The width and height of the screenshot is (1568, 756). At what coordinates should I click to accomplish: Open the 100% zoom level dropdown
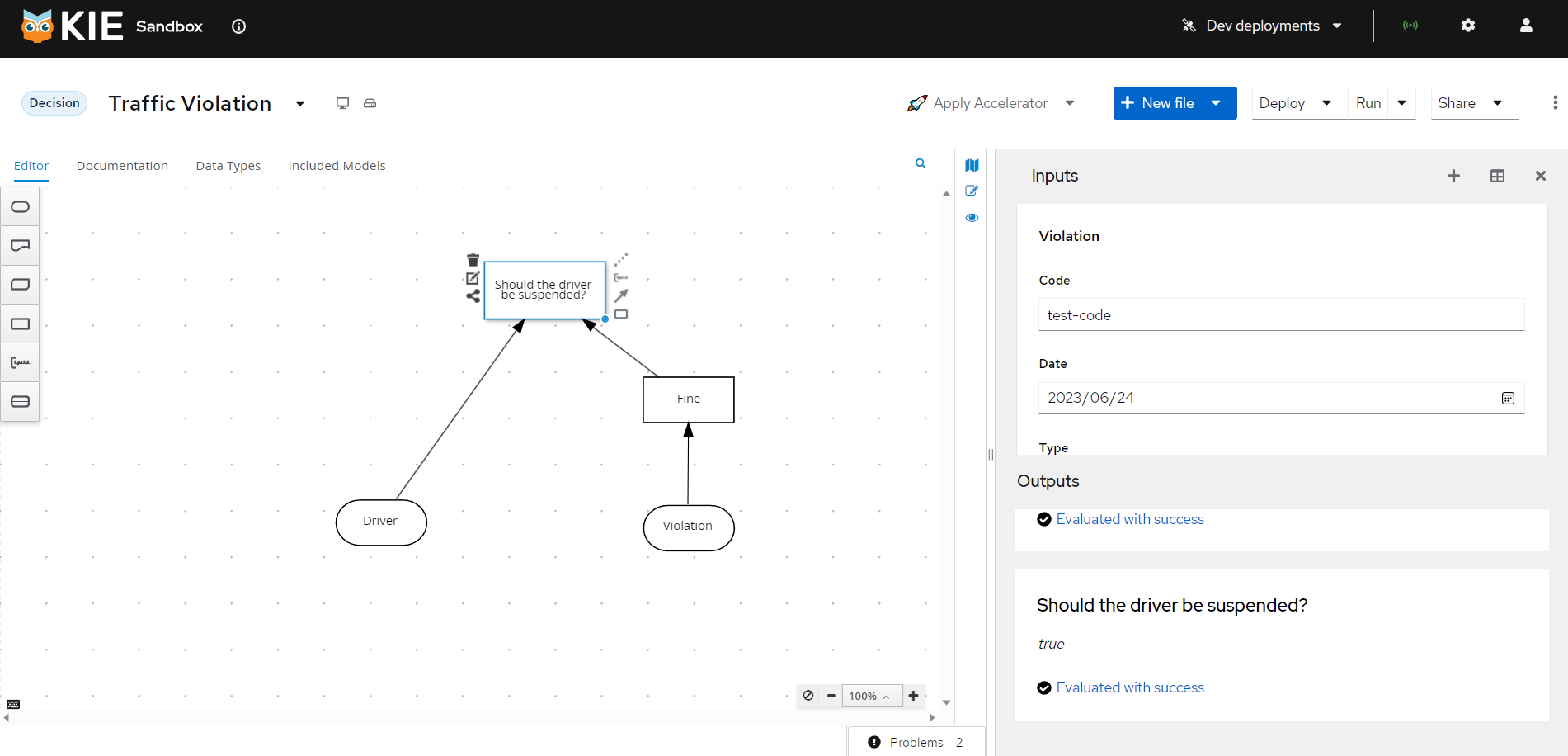tap(872, 696)
